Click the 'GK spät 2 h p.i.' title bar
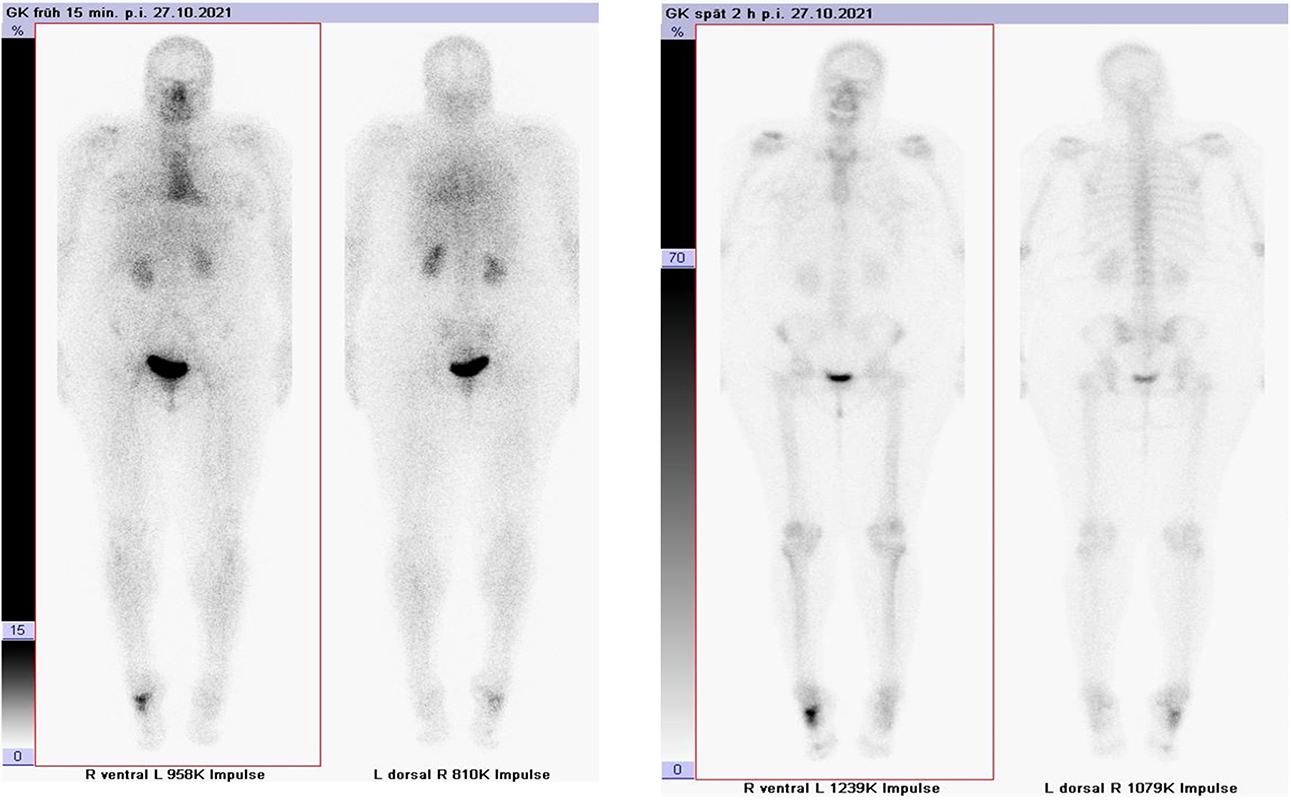Viewport: 1291px width, 800px height. [x=975, y=13]
